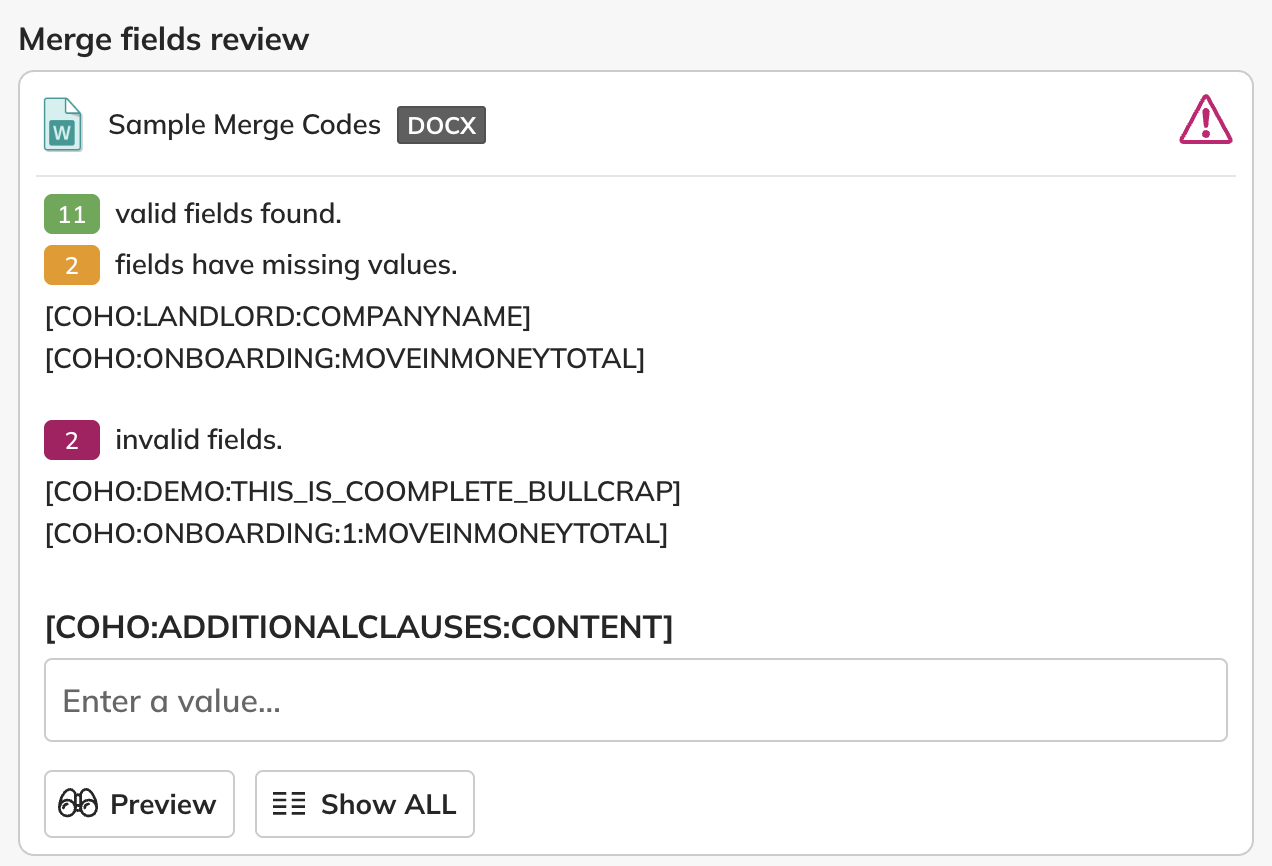Click the DOCX file type badge
1272x866 pixels.
pos(441,125)
